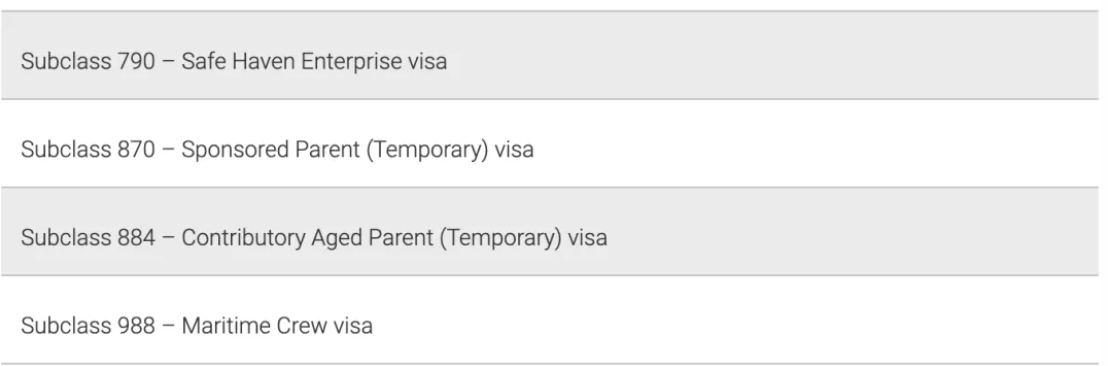Click the 'Safe Haven Enterprise visa' text
This screenshot has width=1108, height=366.
[x=314, y=61]
